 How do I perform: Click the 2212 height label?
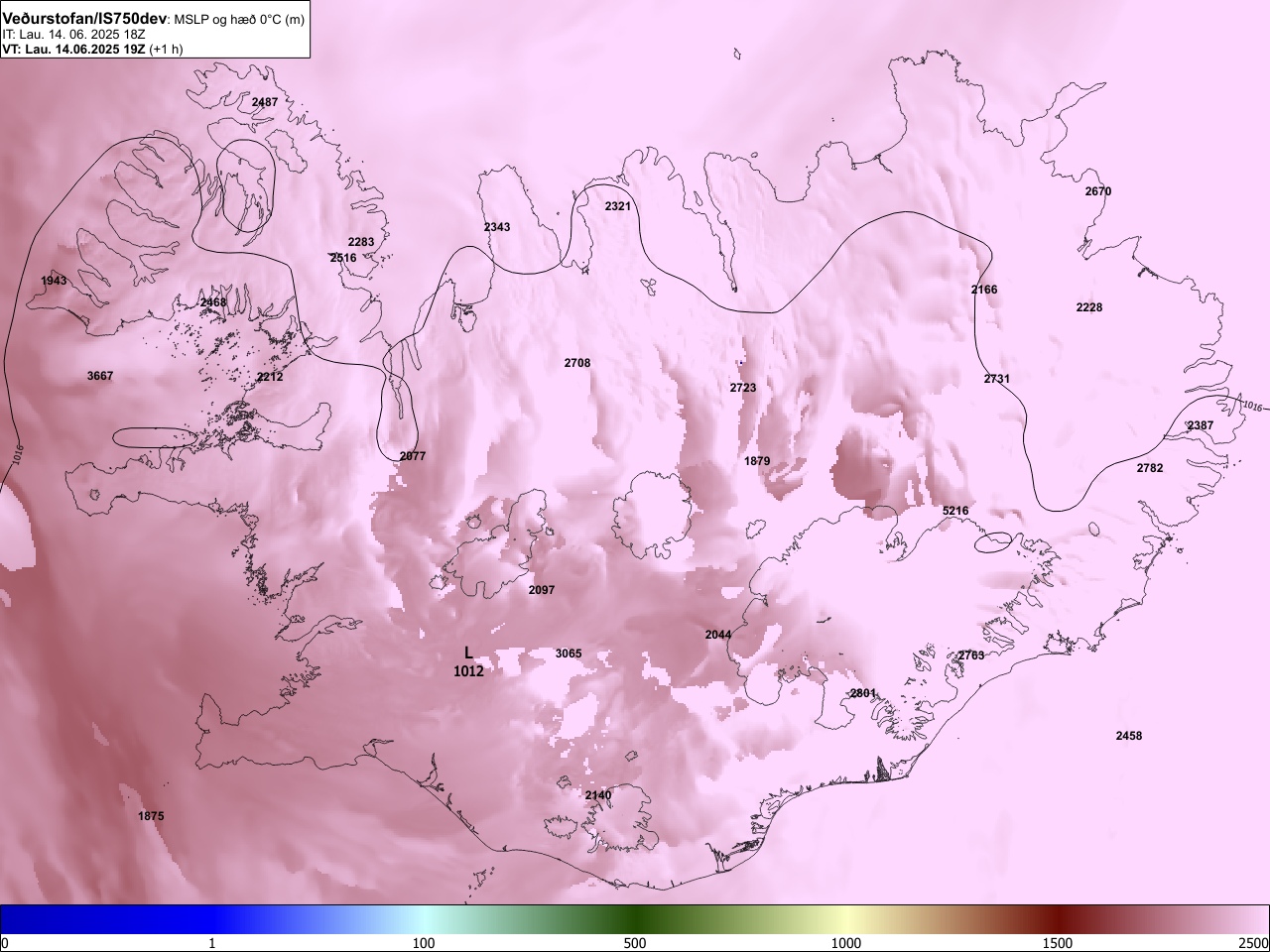pos(270,377)
